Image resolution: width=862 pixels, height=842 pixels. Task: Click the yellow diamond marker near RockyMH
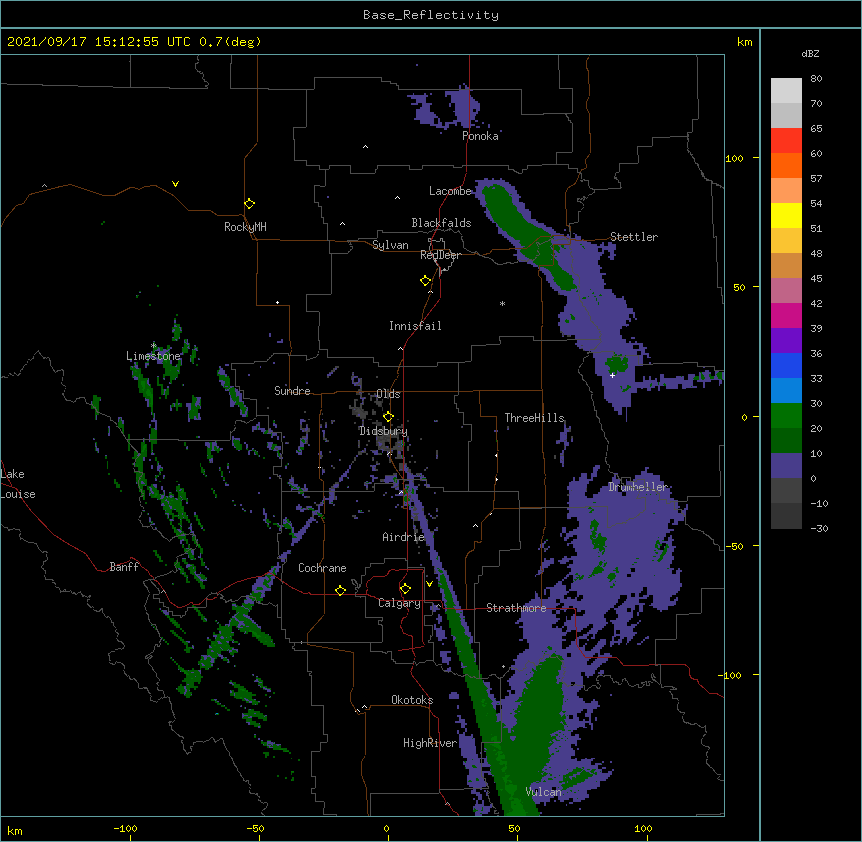click(x=250, y=204)
